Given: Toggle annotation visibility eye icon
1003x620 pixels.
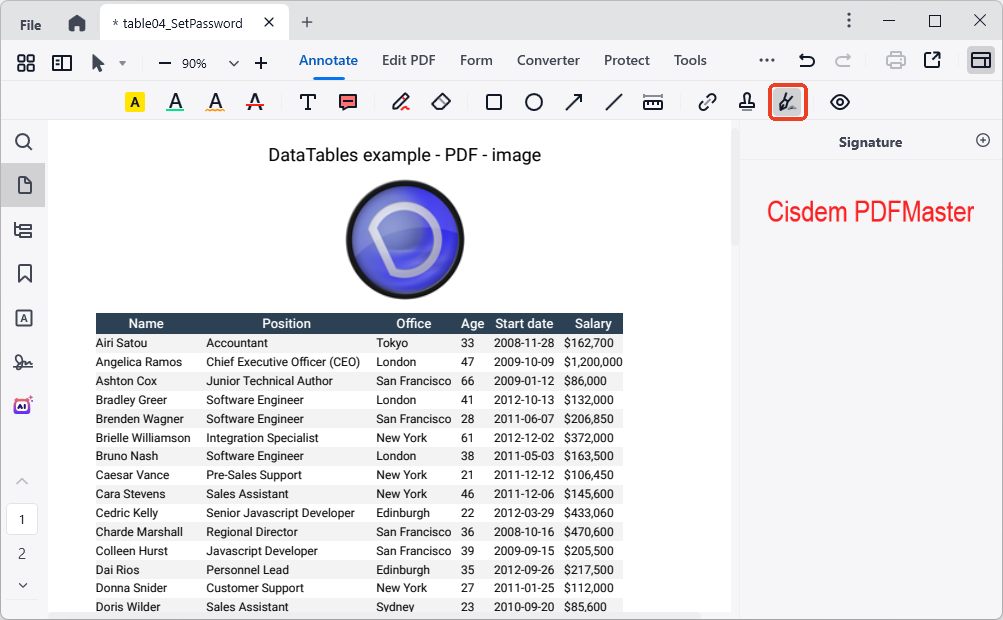Looking at the screenshot, I should point(840,102).
